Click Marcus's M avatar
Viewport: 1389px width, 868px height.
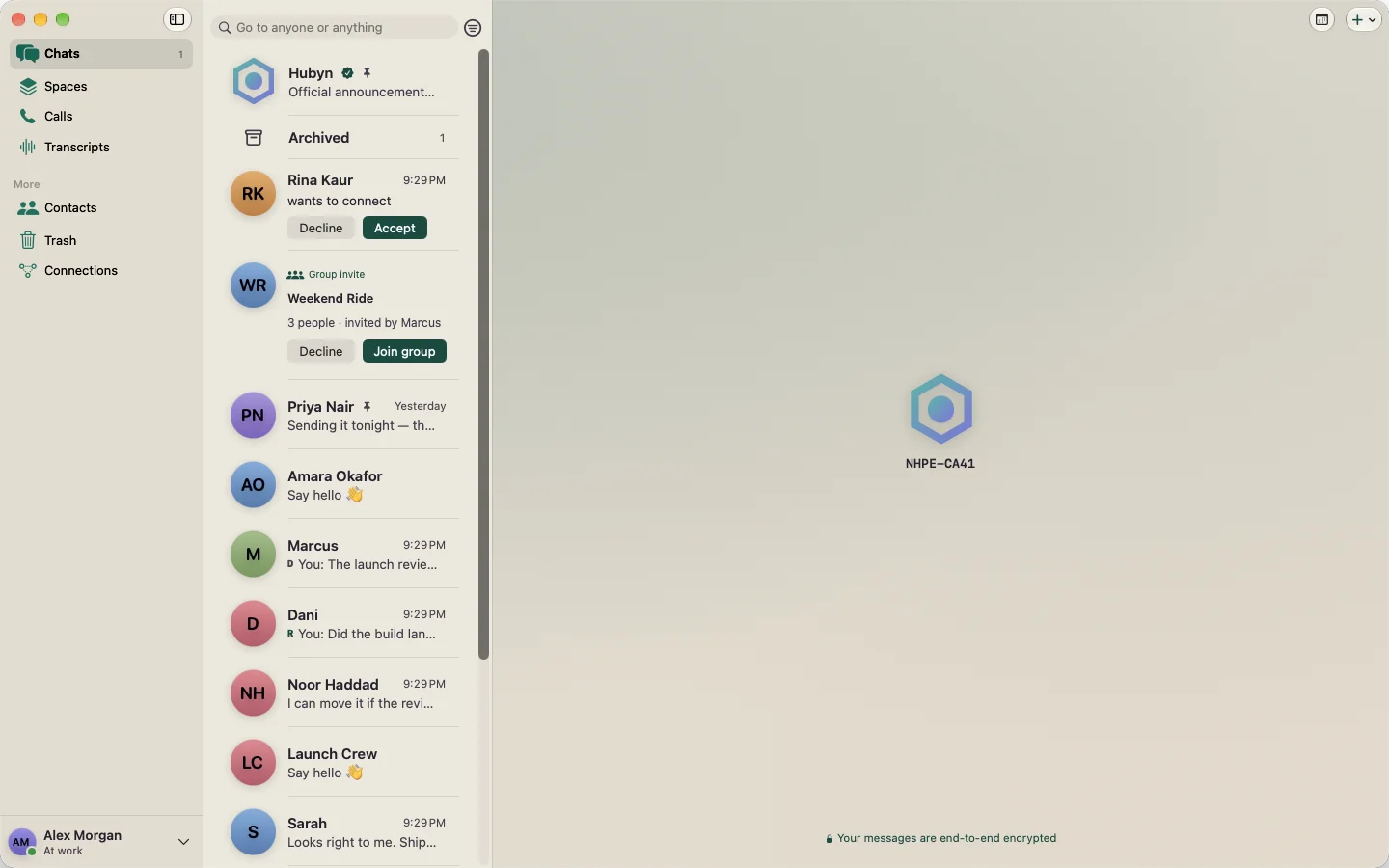pos(253,554)
